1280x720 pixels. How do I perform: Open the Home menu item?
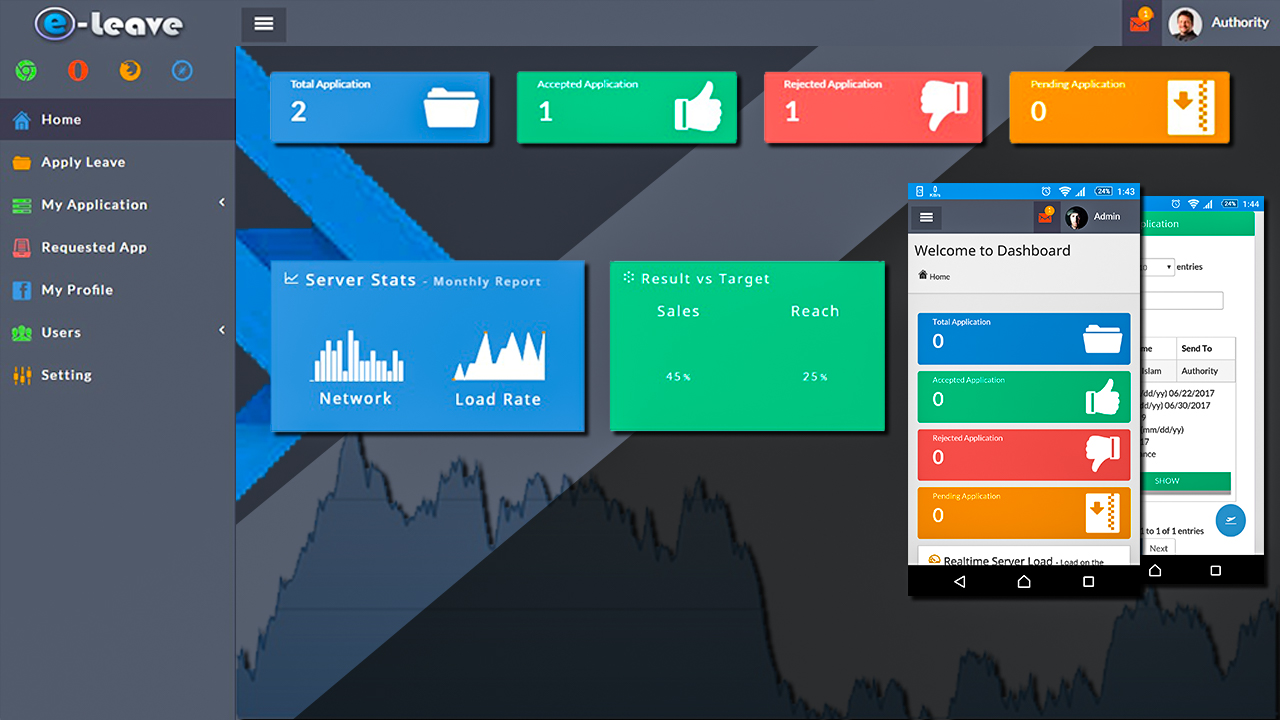[x=61, y=120]
